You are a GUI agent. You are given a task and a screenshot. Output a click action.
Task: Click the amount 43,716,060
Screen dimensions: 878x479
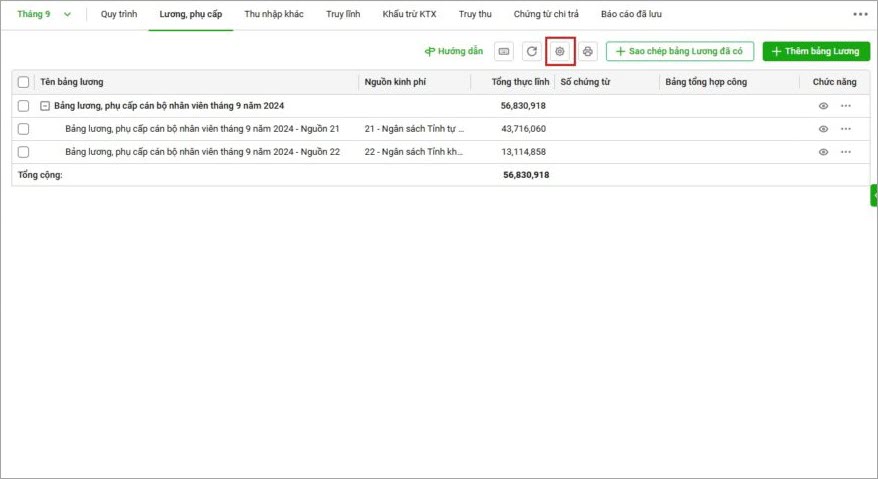click(x=524, y=129)
